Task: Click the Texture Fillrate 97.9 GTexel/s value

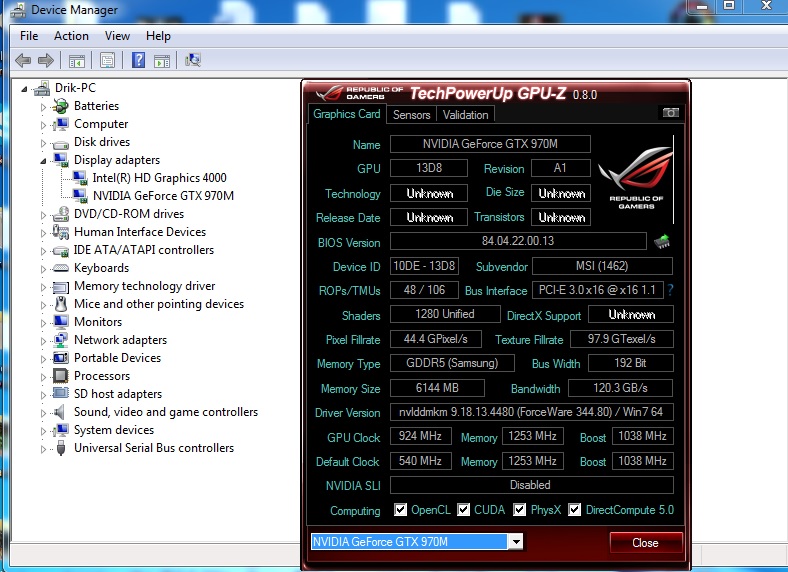Action: [x=622, y=339]
